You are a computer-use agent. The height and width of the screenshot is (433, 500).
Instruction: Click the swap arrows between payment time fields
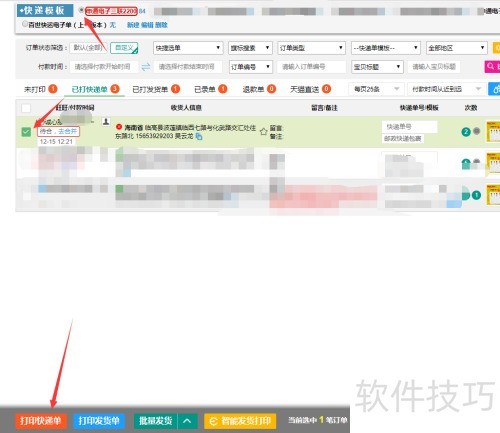click(x=146, y=67)
